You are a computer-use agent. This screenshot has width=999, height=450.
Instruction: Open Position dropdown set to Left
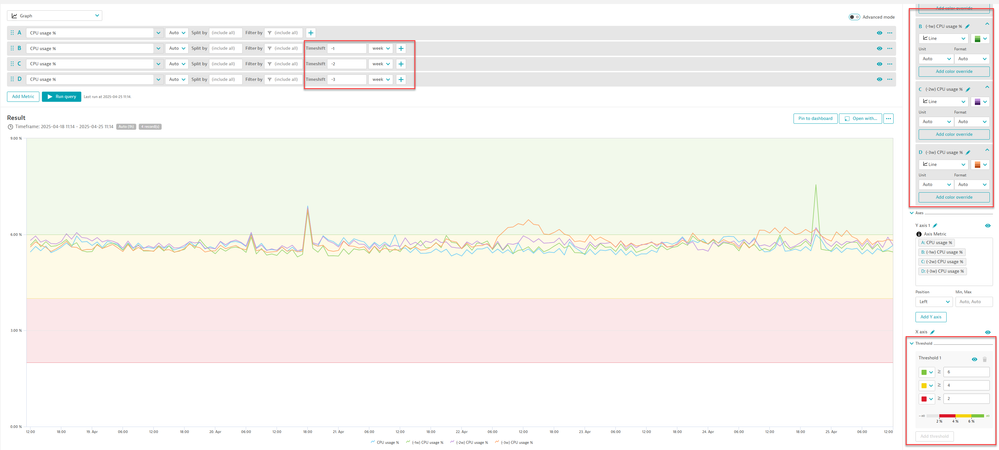pos(933,301)
